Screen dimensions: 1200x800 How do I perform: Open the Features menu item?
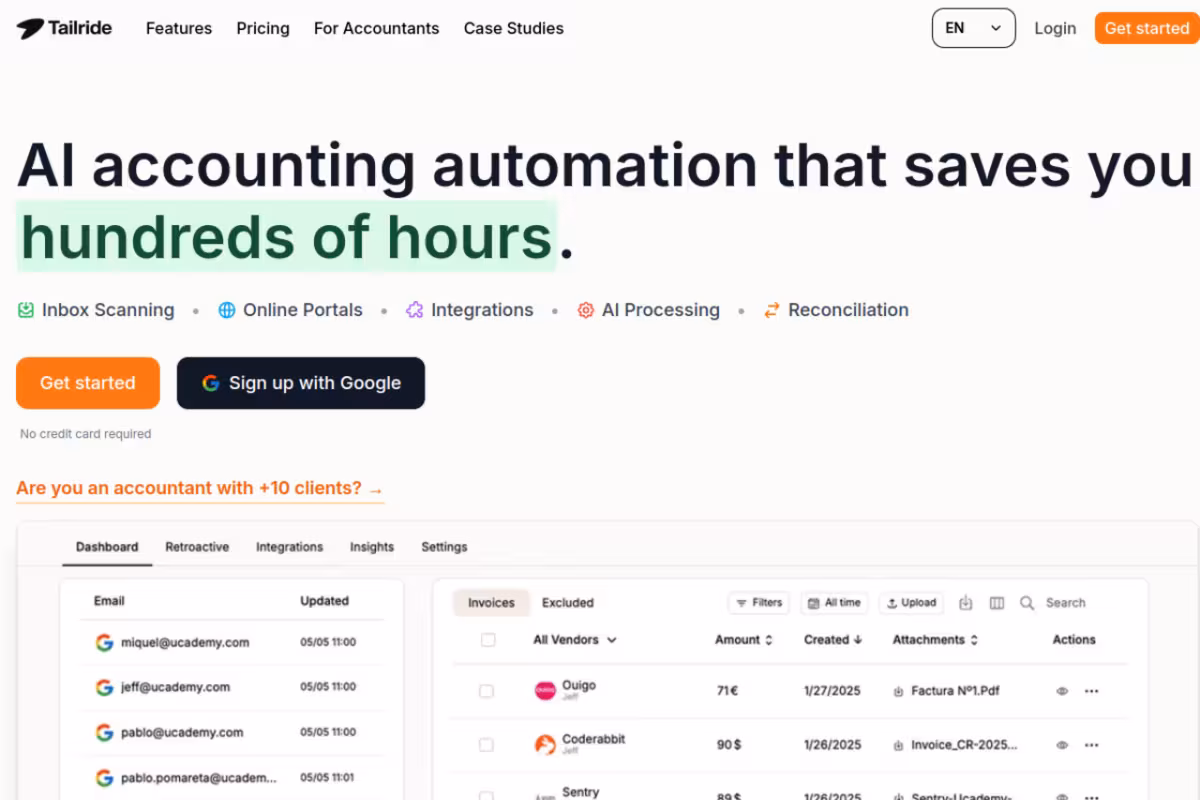[x=179, y=28]
